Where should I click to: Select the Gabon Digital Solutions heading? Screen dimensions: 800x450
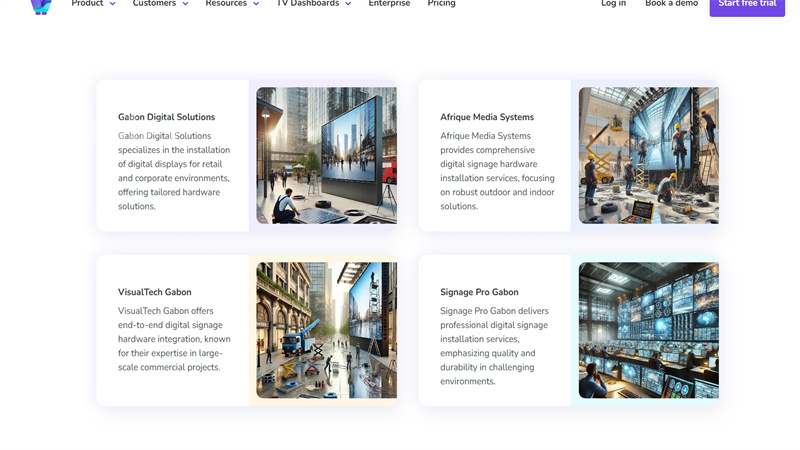(166, 117)
